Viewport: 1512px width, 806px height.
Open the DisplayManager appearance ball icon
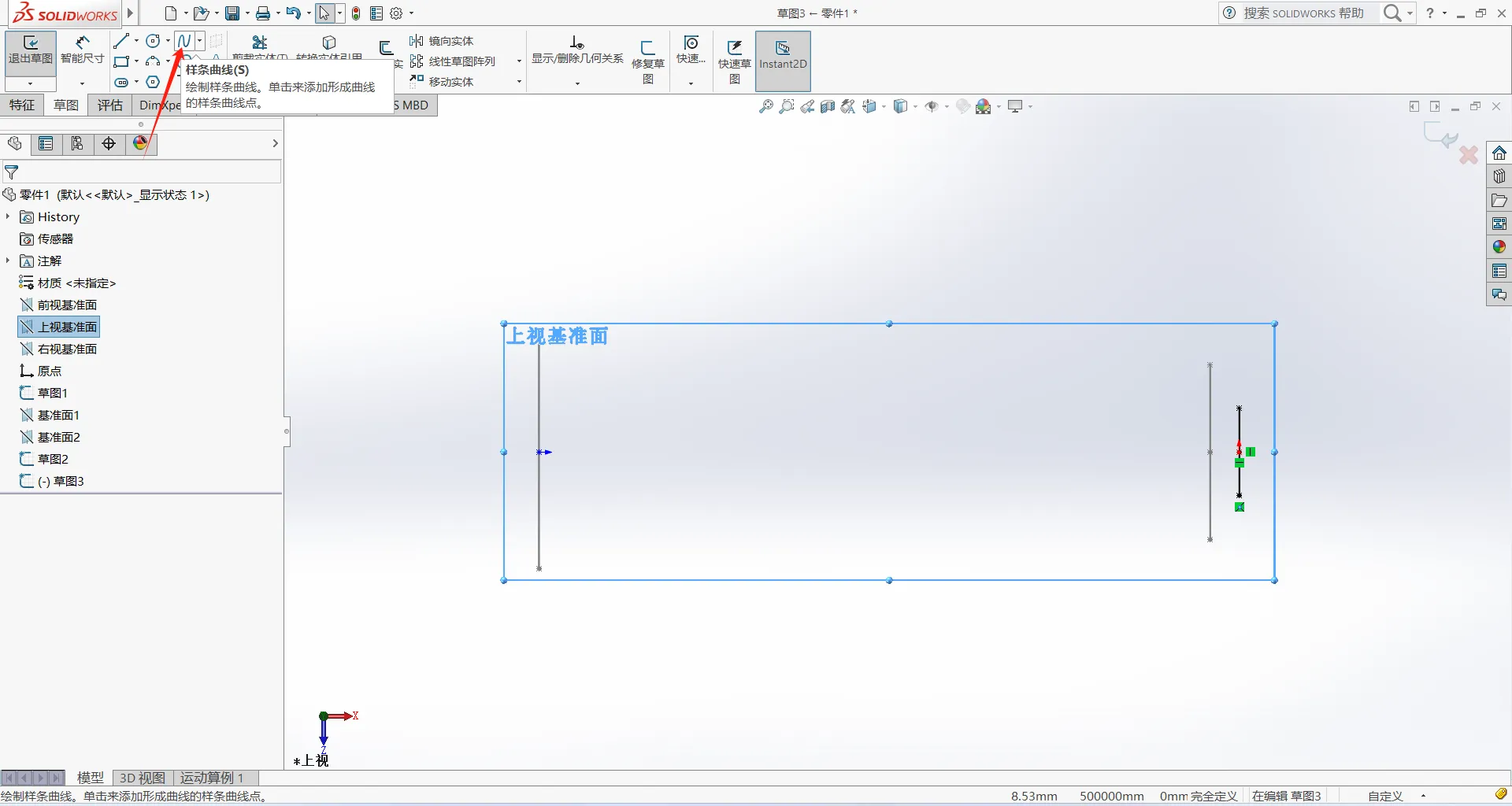(x=140, y=143)
